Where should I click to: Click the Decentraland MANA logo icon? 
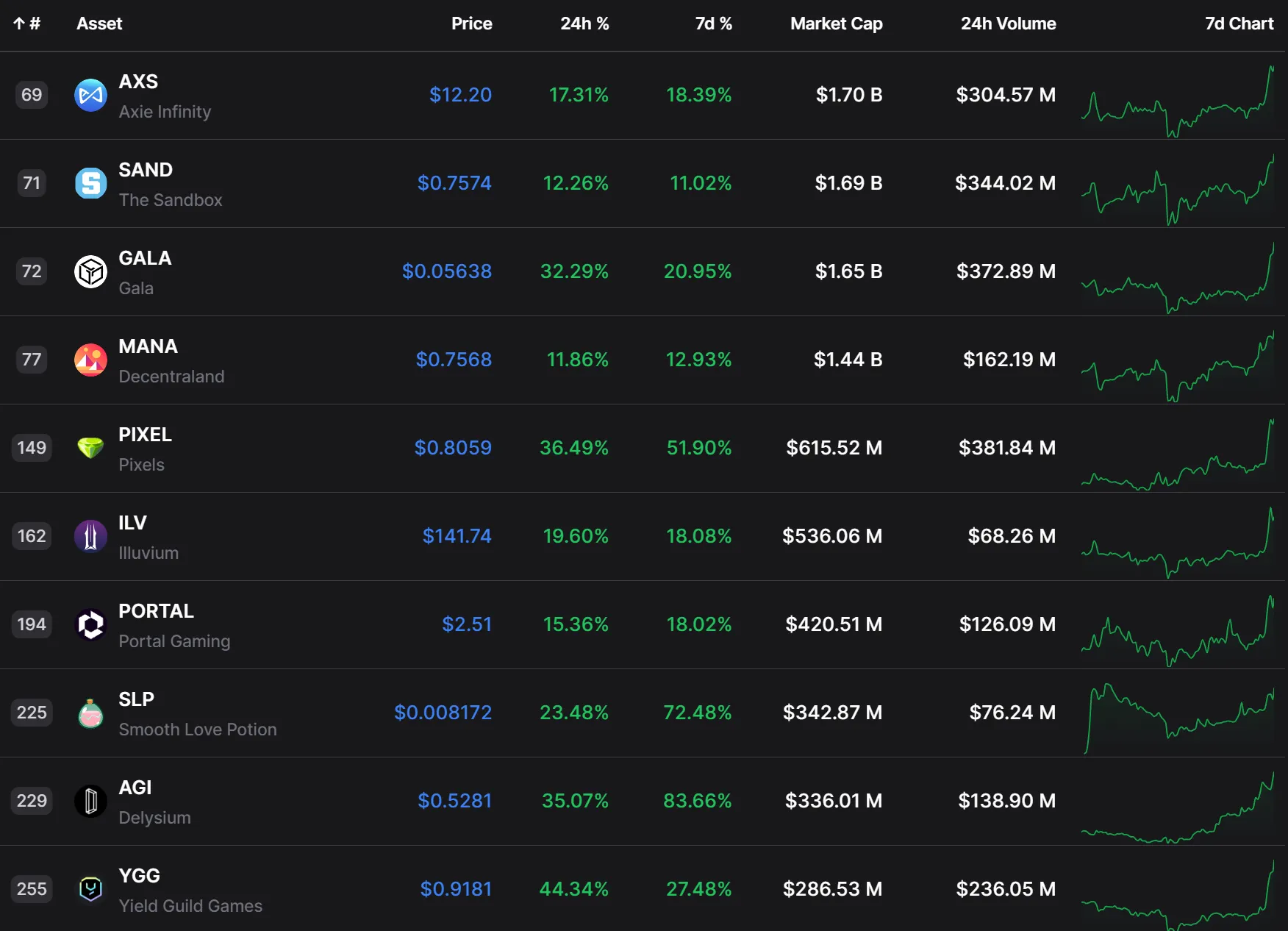(x=90, y=360)
